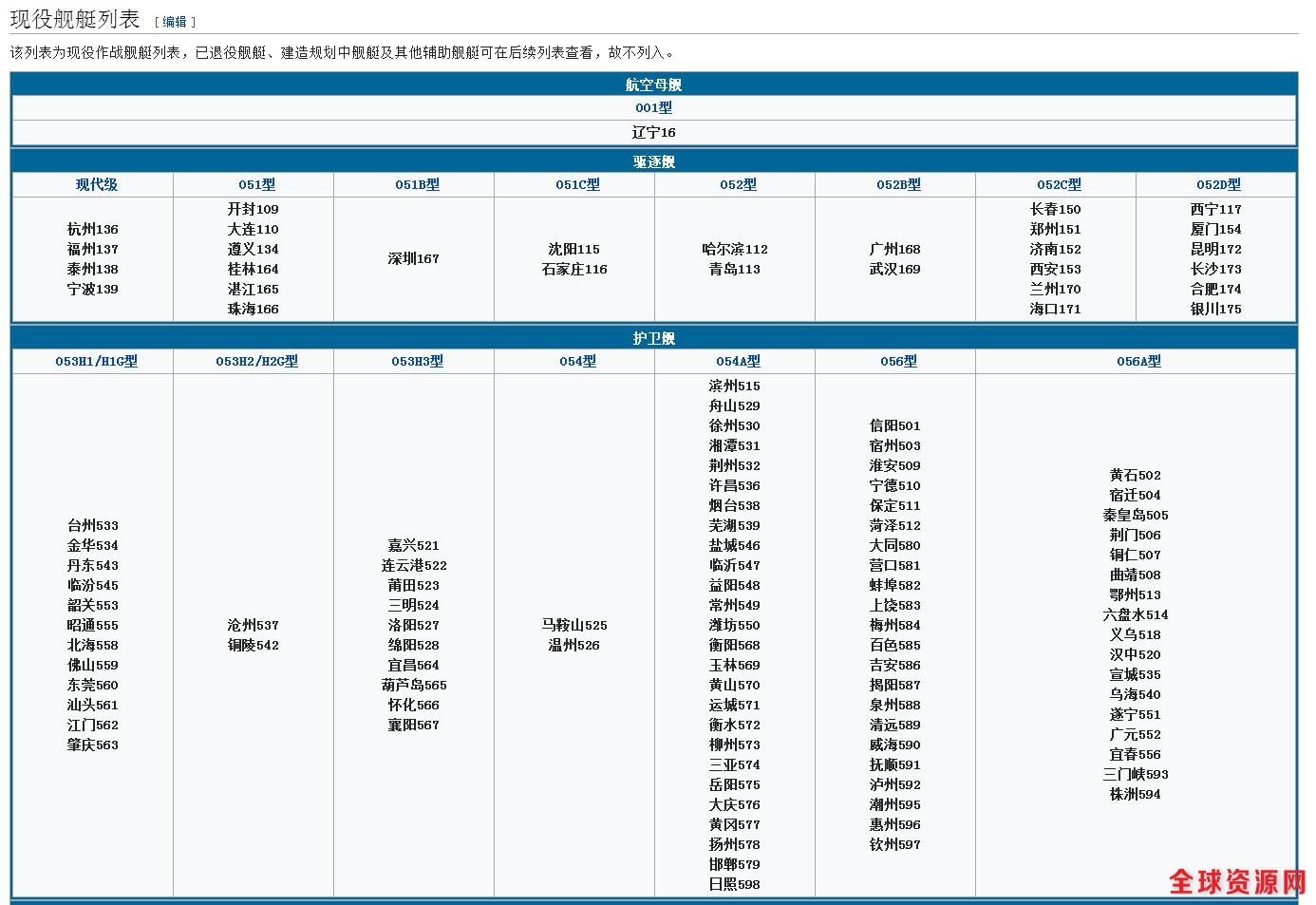Select the 秦皇岛505 corvette entry

pyautogui.click(x=1135, y=516)
